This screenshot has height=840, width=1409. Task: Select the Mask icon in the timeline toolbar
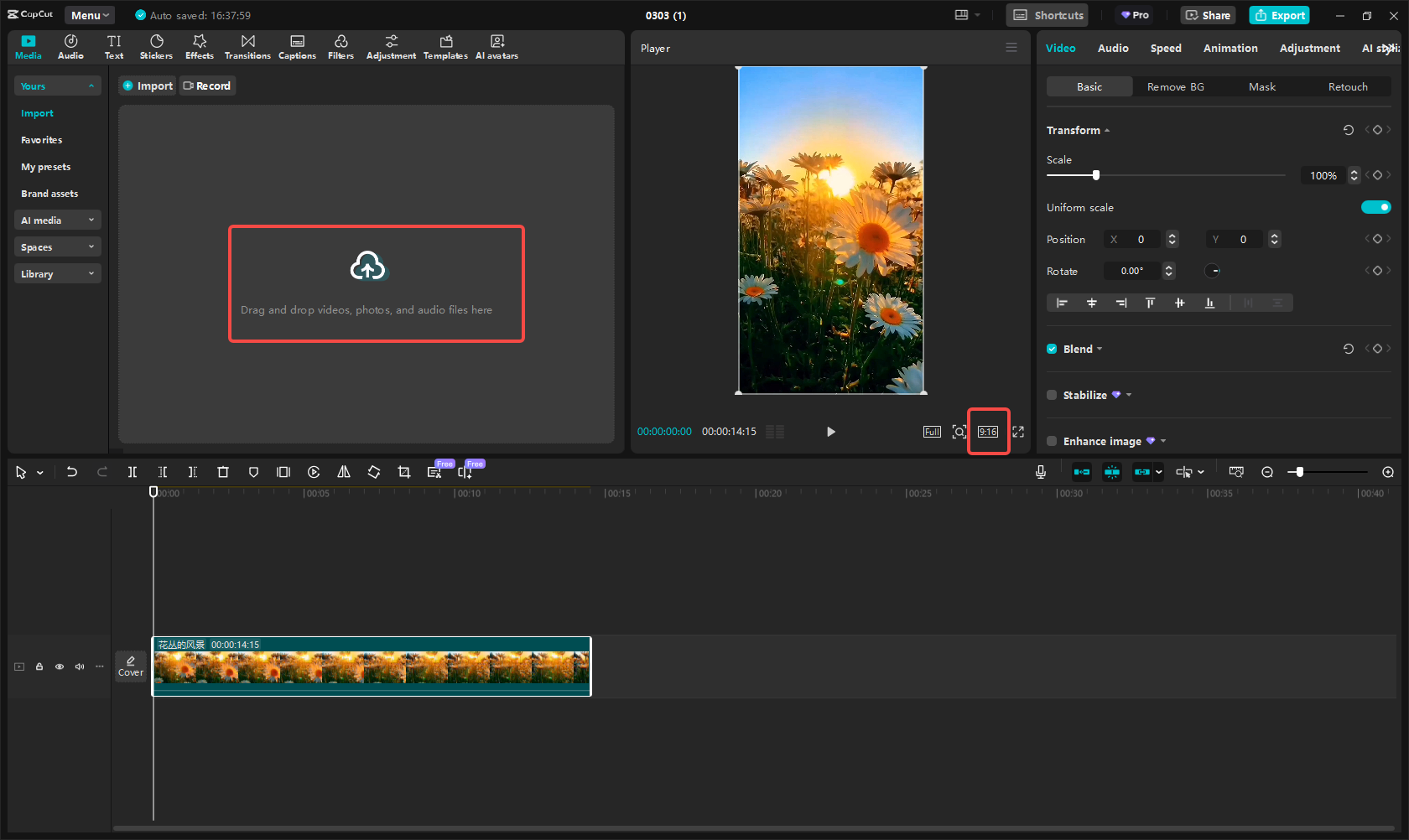coord(253,472)
